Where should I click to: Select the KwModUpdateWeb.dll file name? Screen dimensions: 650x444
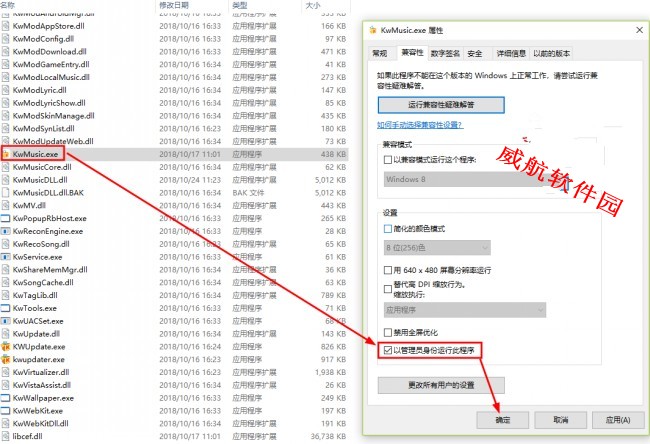coord(53,141)
